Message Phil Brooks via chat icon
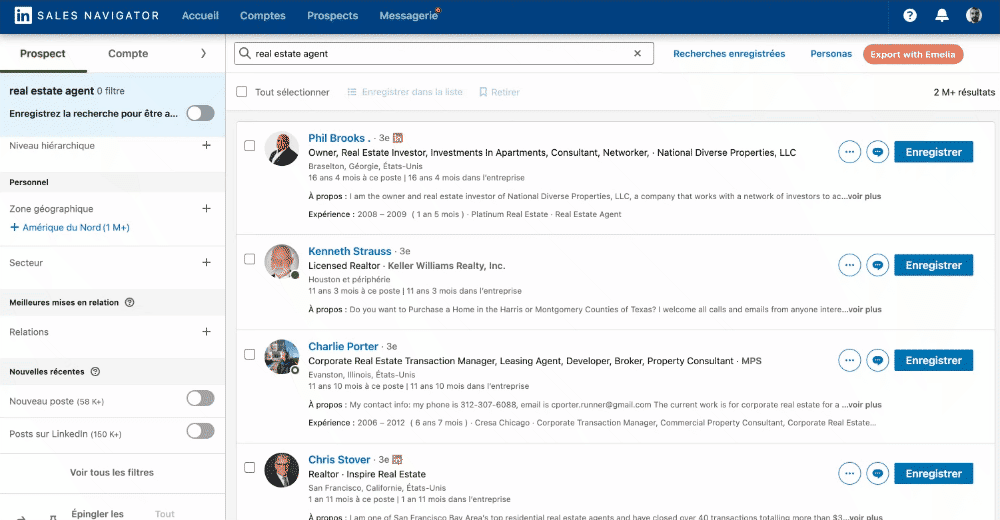This screenshot has width=1000, height=520. (878, 152)
